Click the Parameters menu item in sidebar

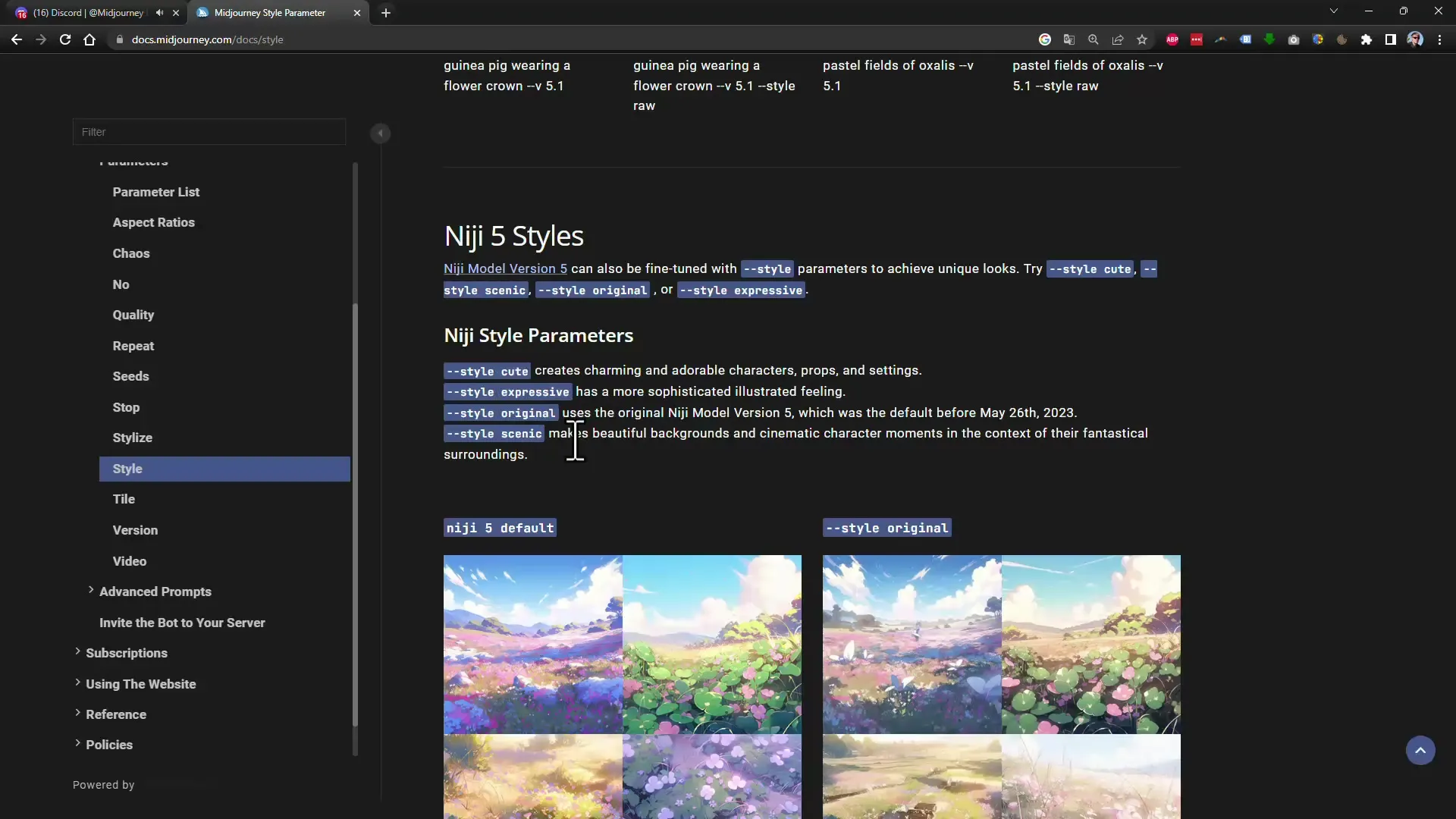(x=134, y=160)
